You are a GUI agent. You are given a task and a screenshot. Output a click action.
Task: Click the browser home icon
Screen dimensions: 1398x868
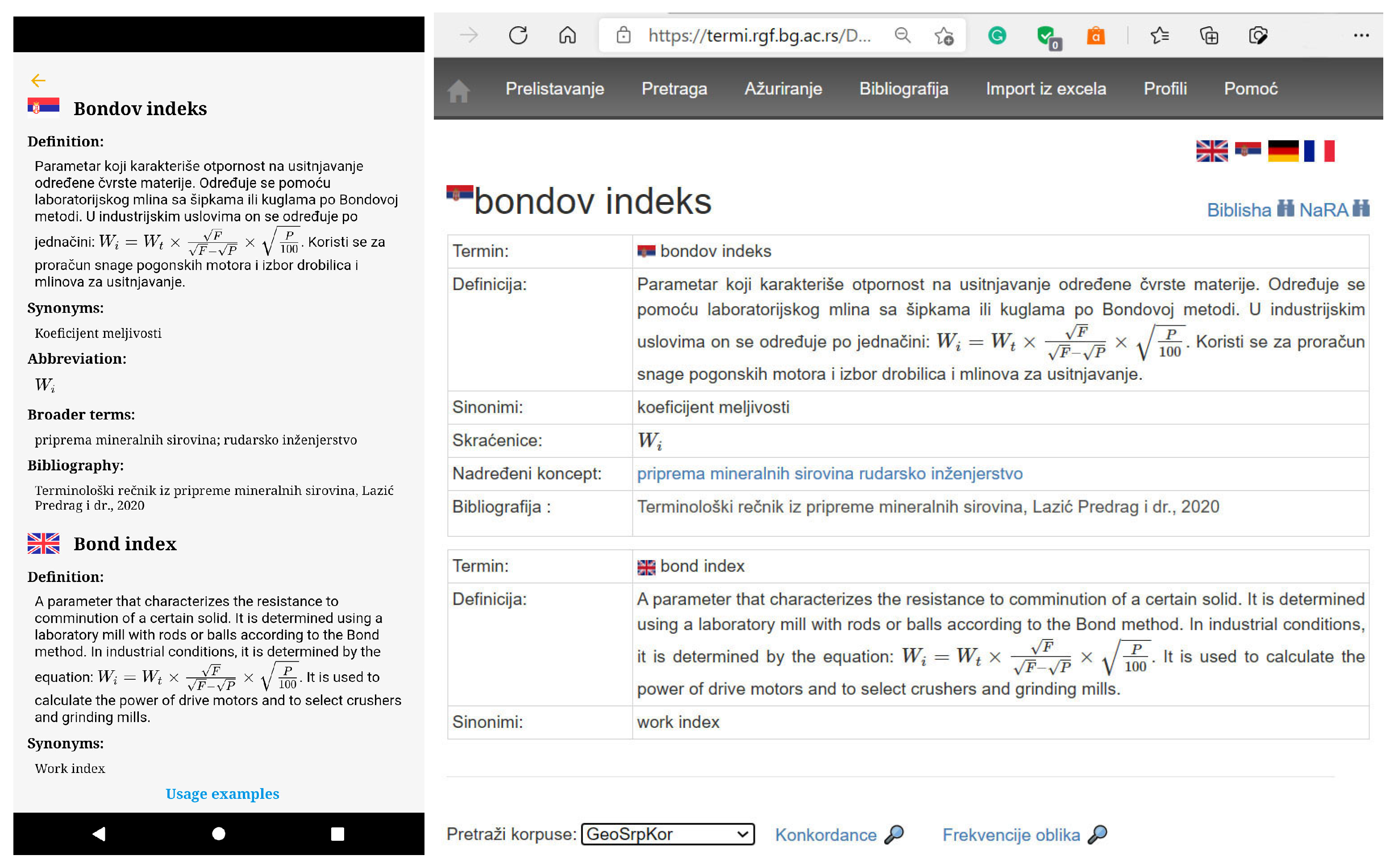click(x=567, y=36)
